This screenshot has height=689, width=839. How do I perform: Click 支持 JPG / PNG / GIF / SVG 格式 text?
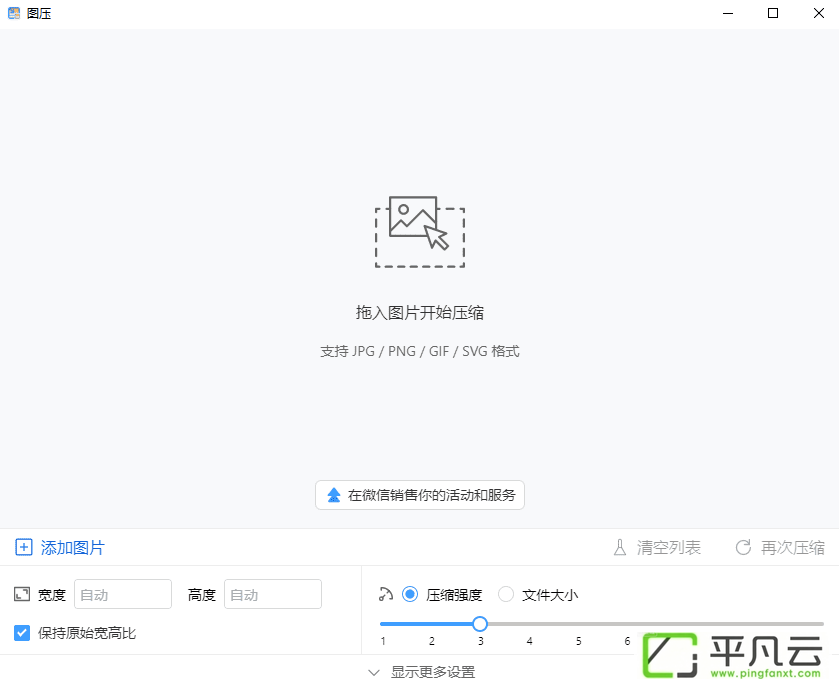tap(420, 351)
